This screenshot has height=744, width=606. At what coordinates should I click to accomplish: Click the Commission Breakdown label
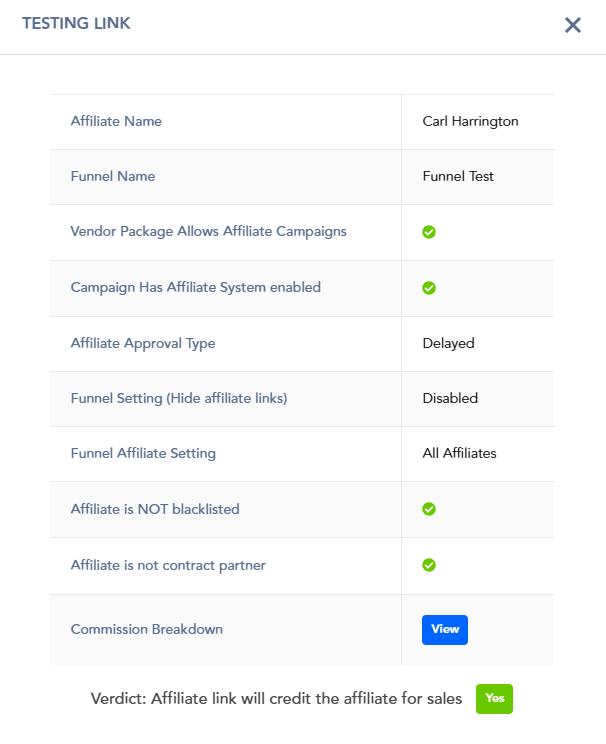pyautogui.click(x=147, y=629)
